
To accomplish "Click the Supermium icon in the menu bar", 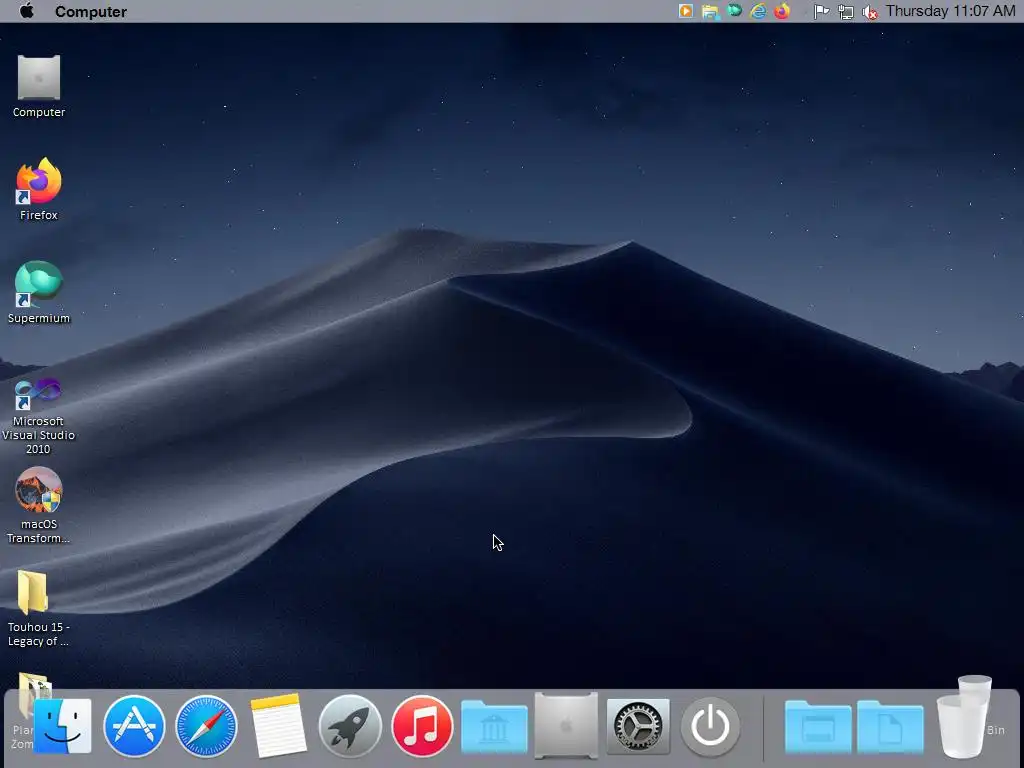I will (x=734, y=11).
